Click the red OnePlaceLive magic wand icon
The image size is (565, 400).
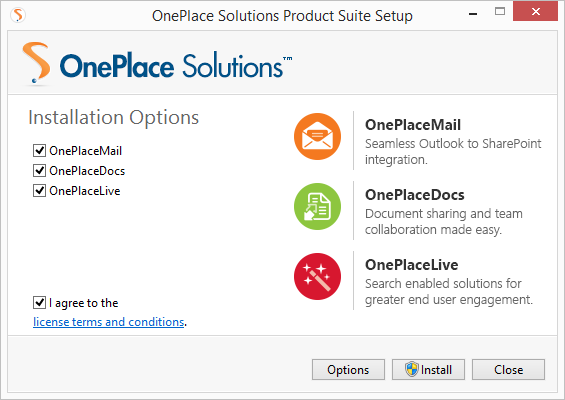pos(317,276)
